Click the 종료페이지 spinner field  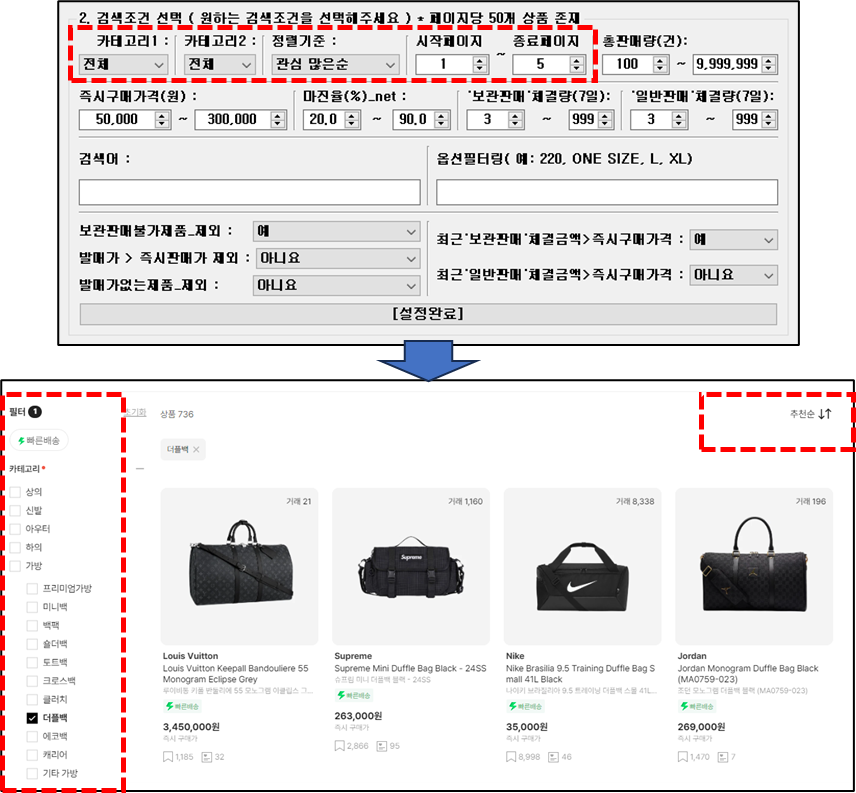pyautogui.click(x=548, y=64)
